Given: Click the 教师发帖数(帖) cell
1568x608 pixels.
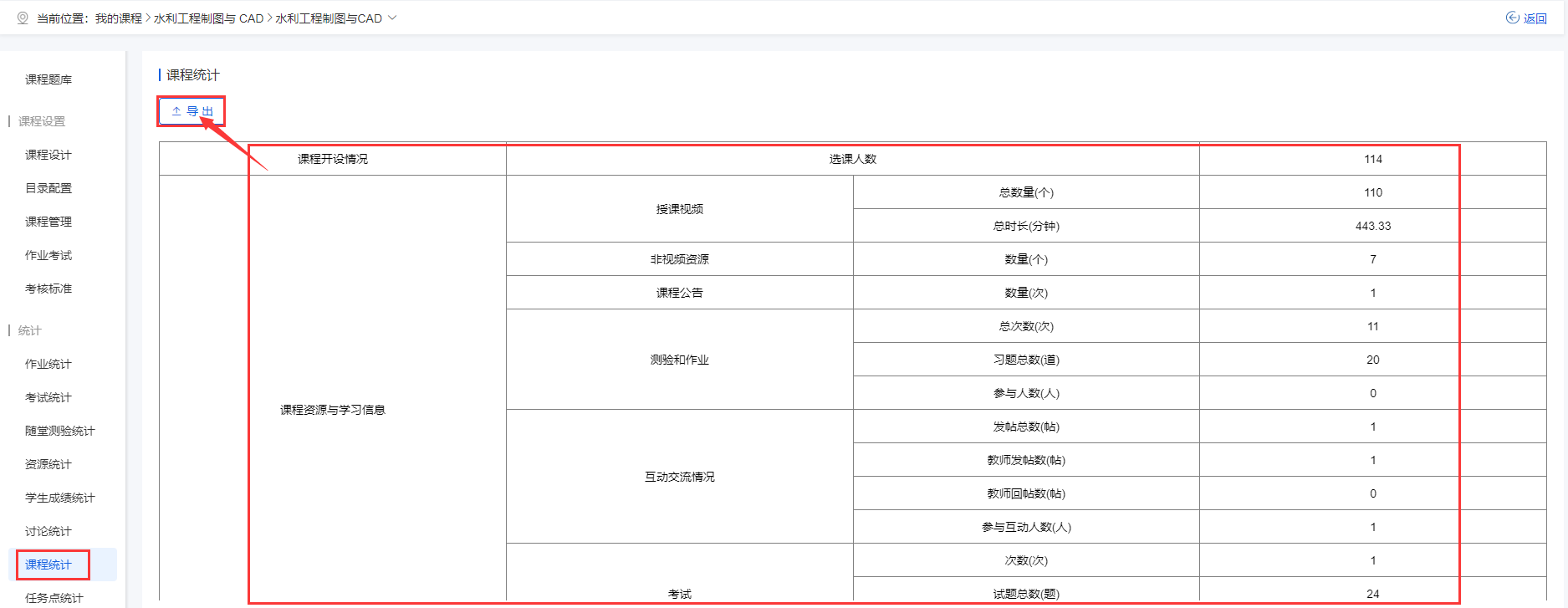Looking at the screenshot, I should click(1026, 460).
